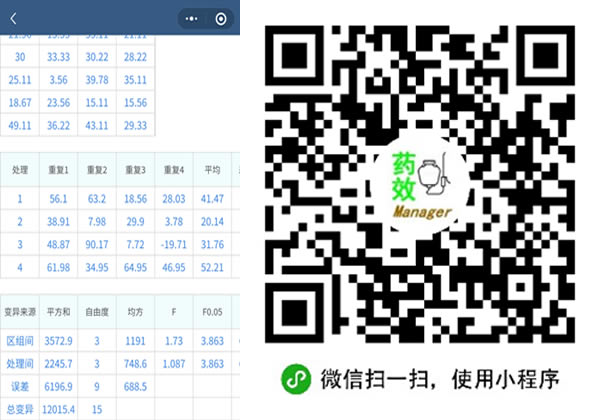Click cell value 29.9
This screenshot has height=420, width=600.
click(x=135, y=222)
